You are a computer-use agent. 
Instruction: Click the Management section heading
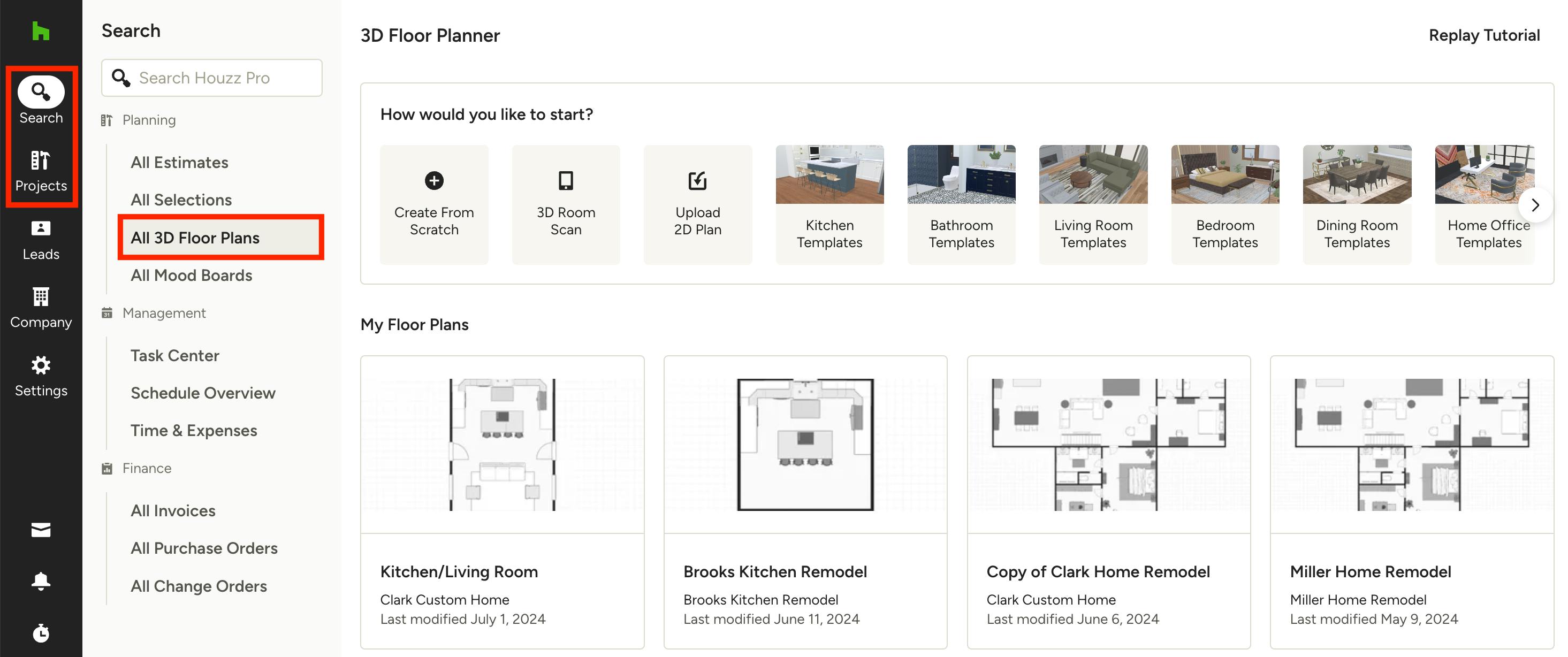click(x=164, y=312)
